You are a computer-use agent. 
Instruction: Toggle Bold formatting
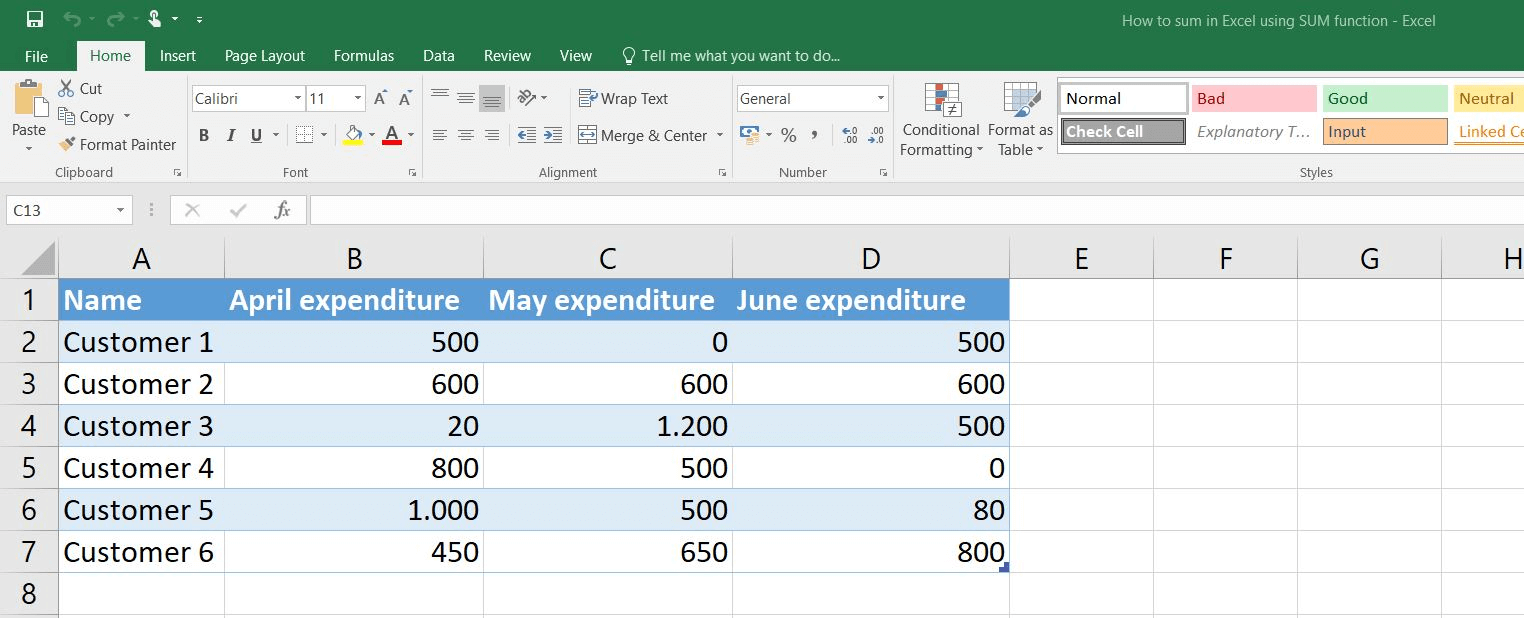[204, 135]
